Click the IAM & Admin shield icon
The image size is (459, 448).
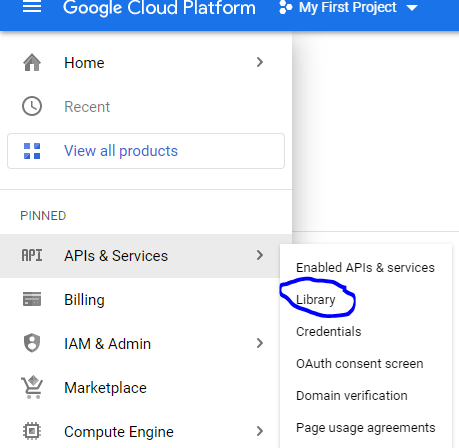pos(32,343)
